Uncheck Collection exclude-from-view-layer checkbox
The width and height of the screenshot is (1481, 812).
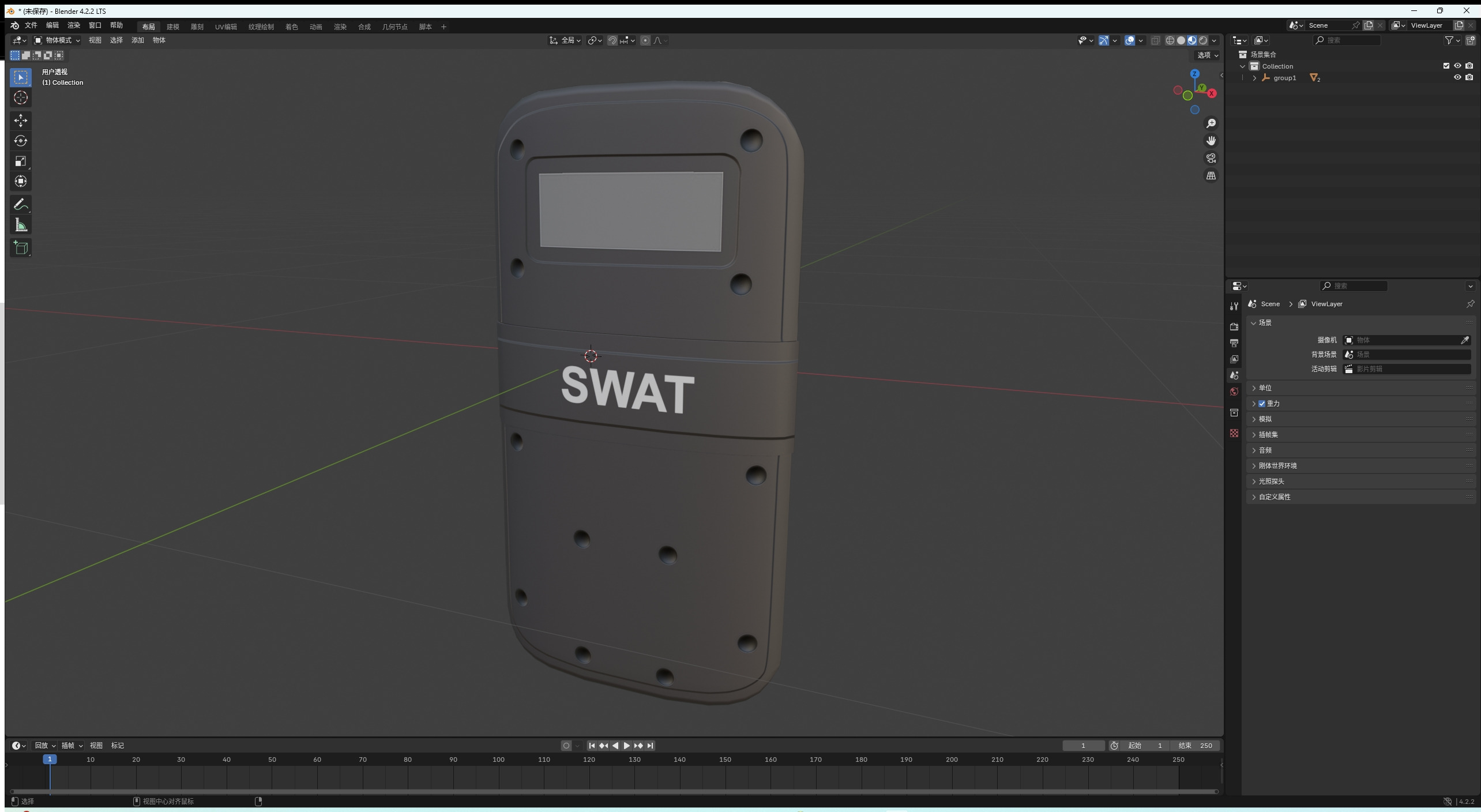pos(1446,66)
